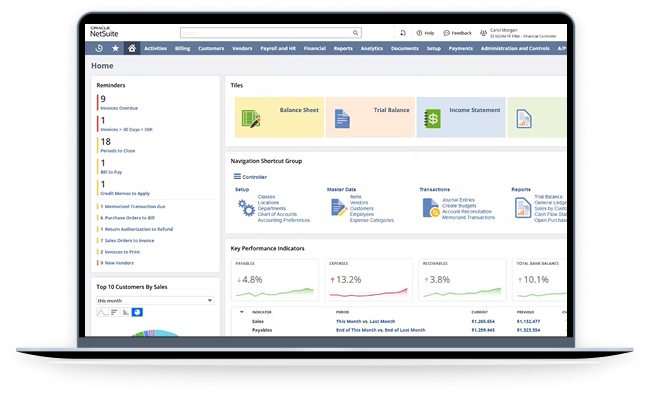
Task: Open the Reports menu
Action: point(343,48)
